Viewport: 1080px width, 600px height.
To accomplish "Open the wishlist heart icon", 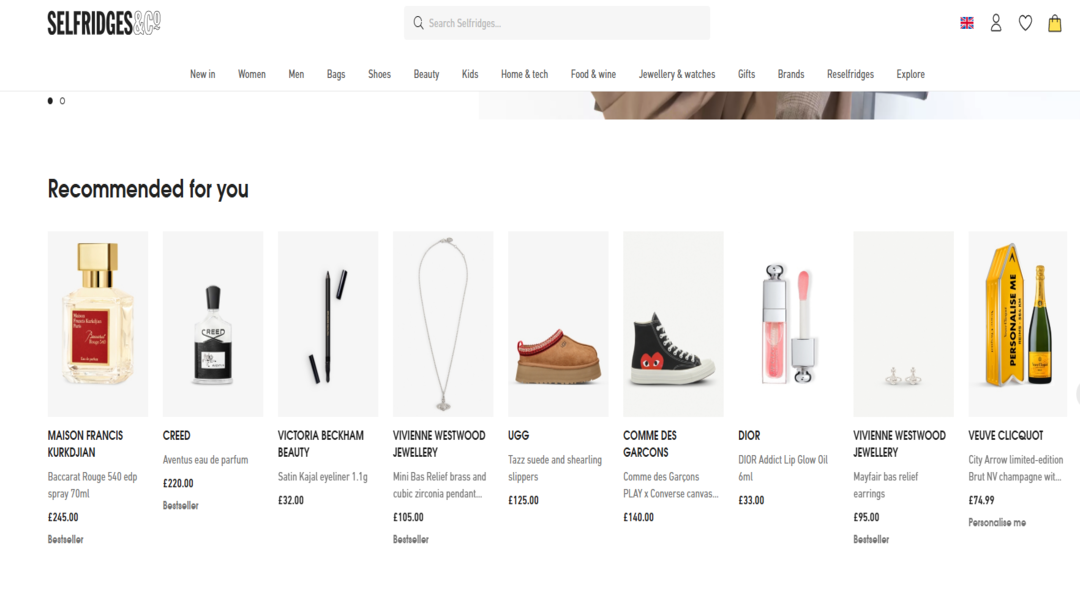I will tap(1026, 23).
